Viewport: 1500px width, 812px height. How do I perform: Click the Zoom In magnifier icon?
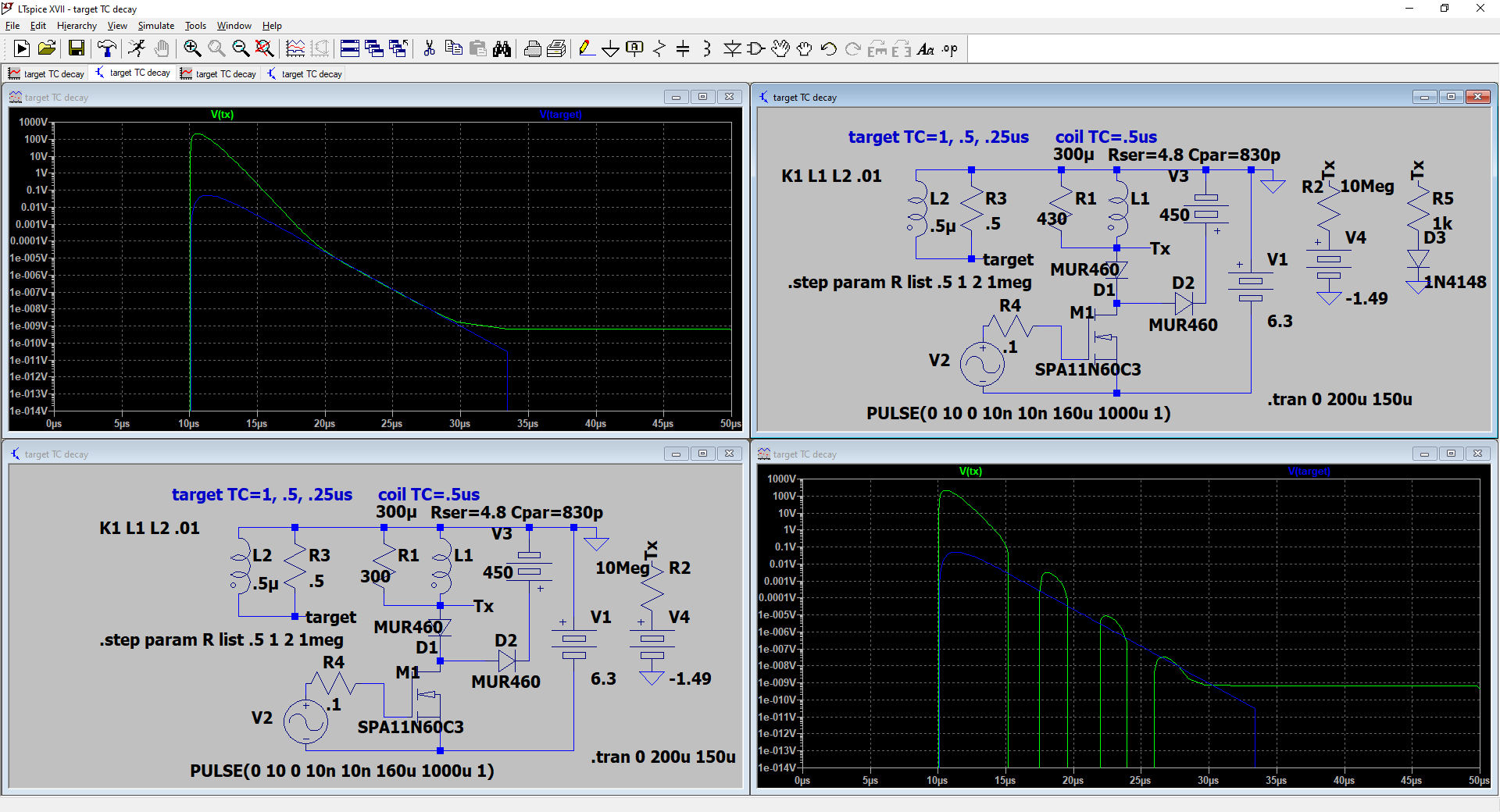tap(192, 49)
